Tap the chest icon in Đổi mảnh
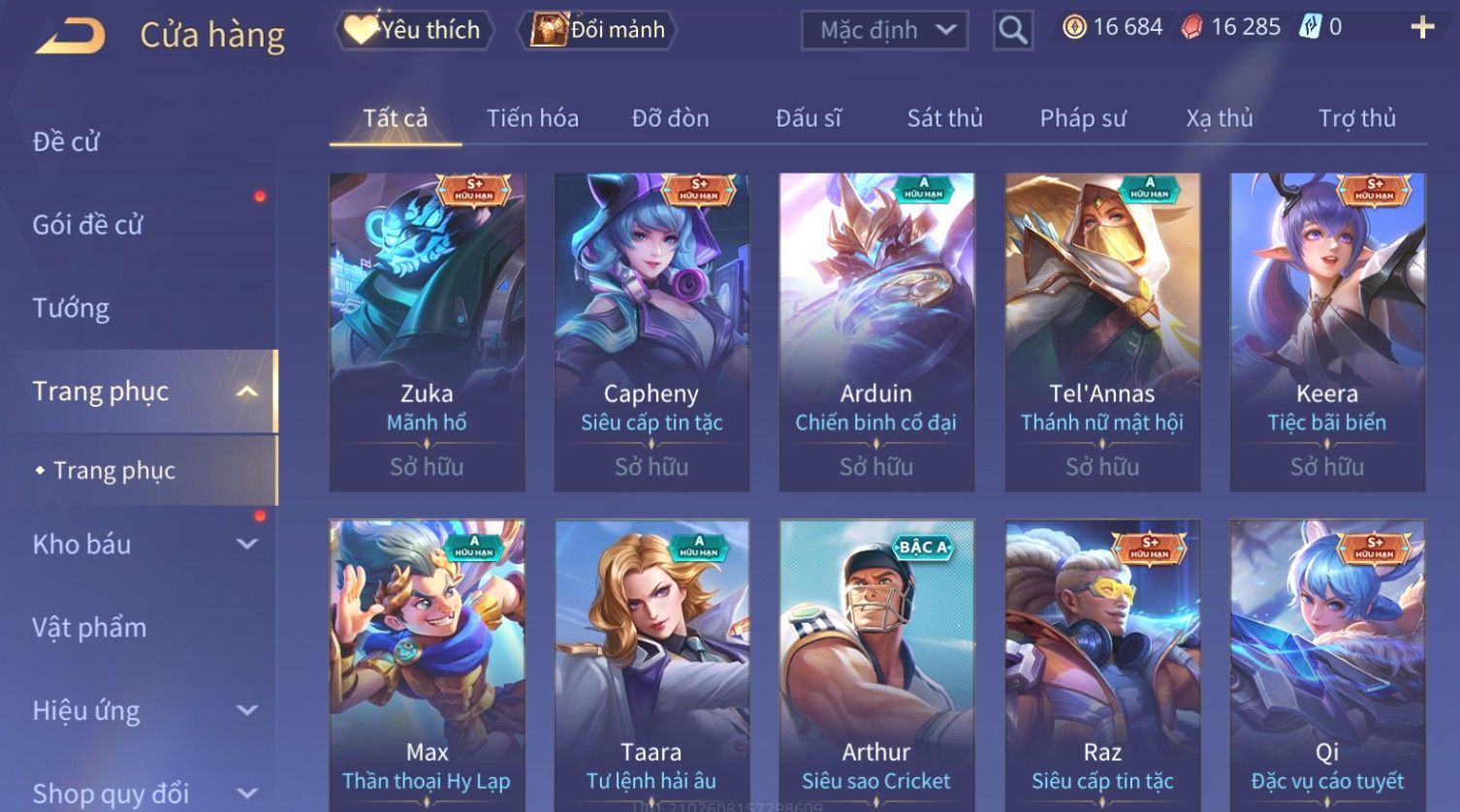This screenshot has height=812, width=1460. pos(548,30)
